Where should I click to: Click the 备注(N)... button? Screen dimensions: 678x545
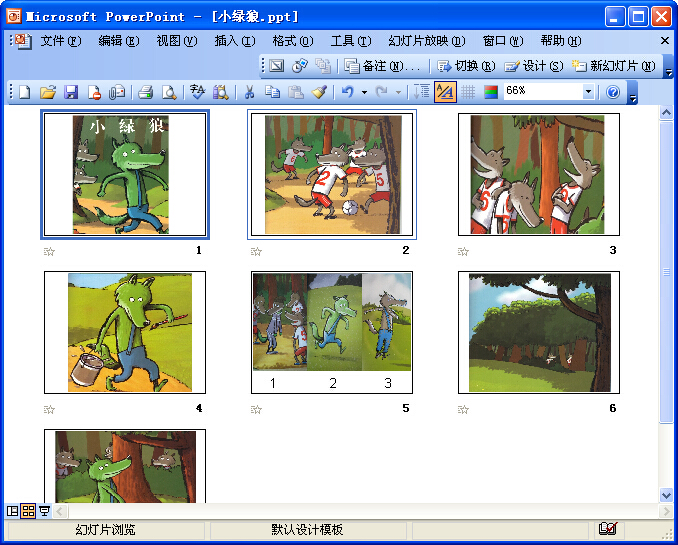382,66
